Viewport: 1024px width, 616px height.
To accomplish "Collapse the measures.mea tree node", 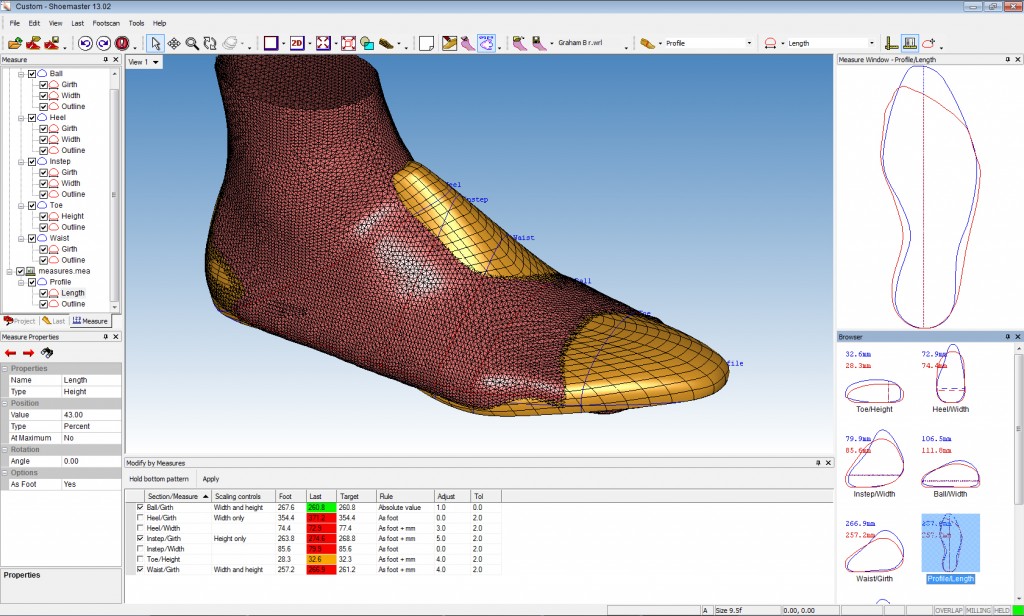I will [x=10, y=271].
